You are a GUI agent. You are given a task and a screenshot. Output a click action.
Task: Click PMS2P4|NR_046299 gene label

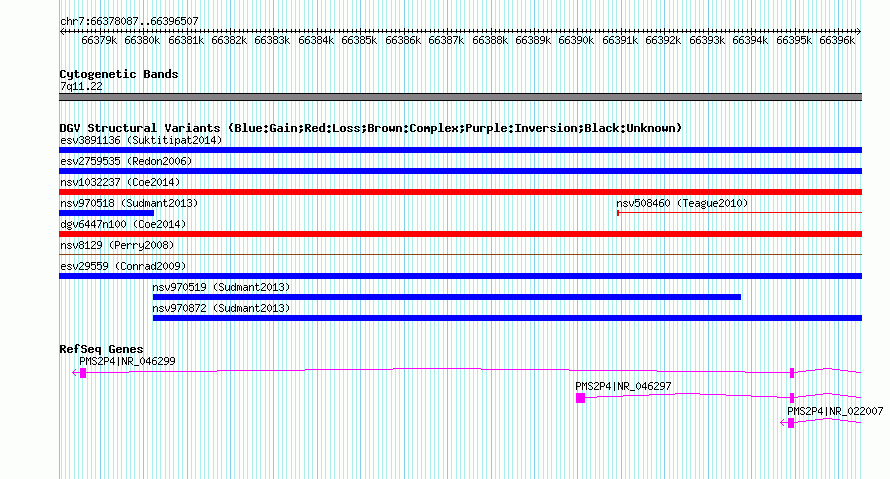[127, 362]
